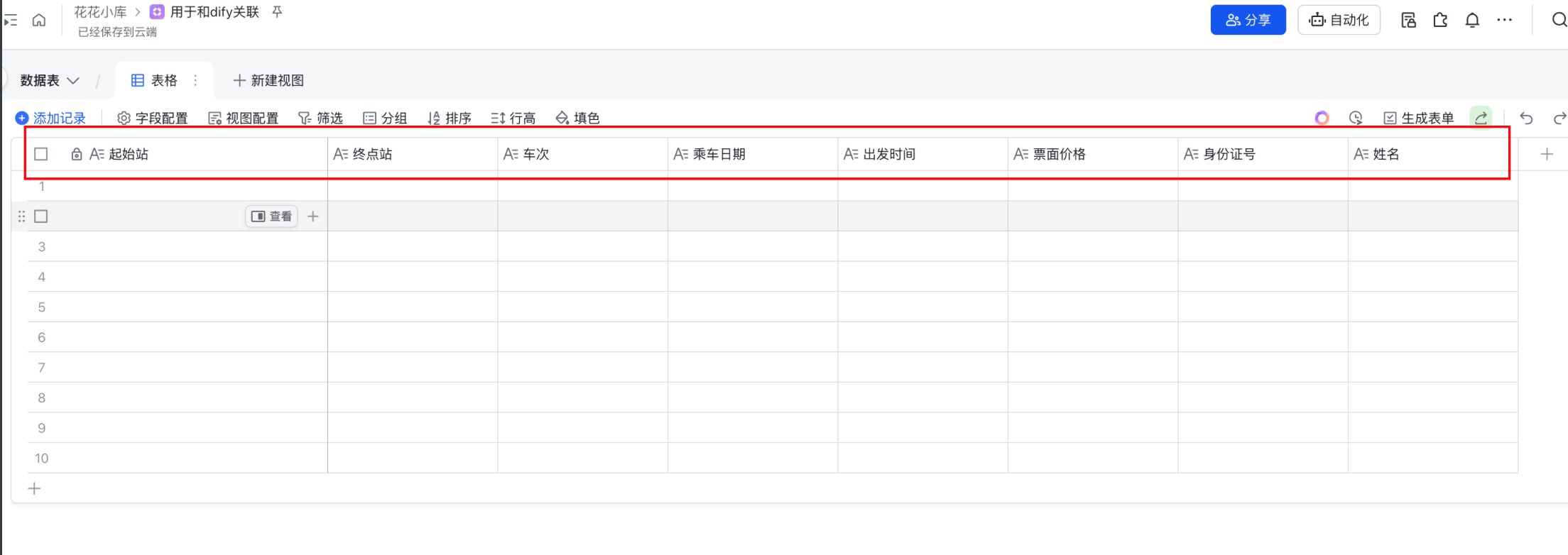Screen dimensions: 1568x555
Task: Open the 排序 sort menu
Action: click(450, 118)
